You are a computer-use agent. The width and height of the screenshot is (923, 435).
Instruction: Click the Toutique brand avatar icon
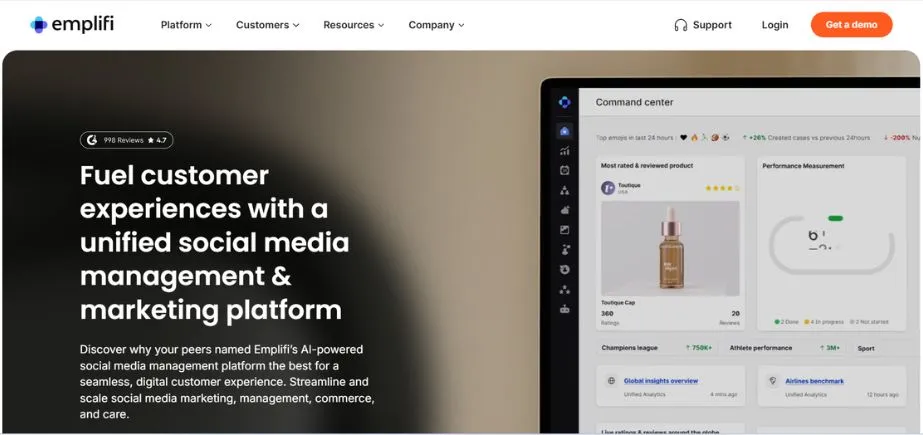607,188
